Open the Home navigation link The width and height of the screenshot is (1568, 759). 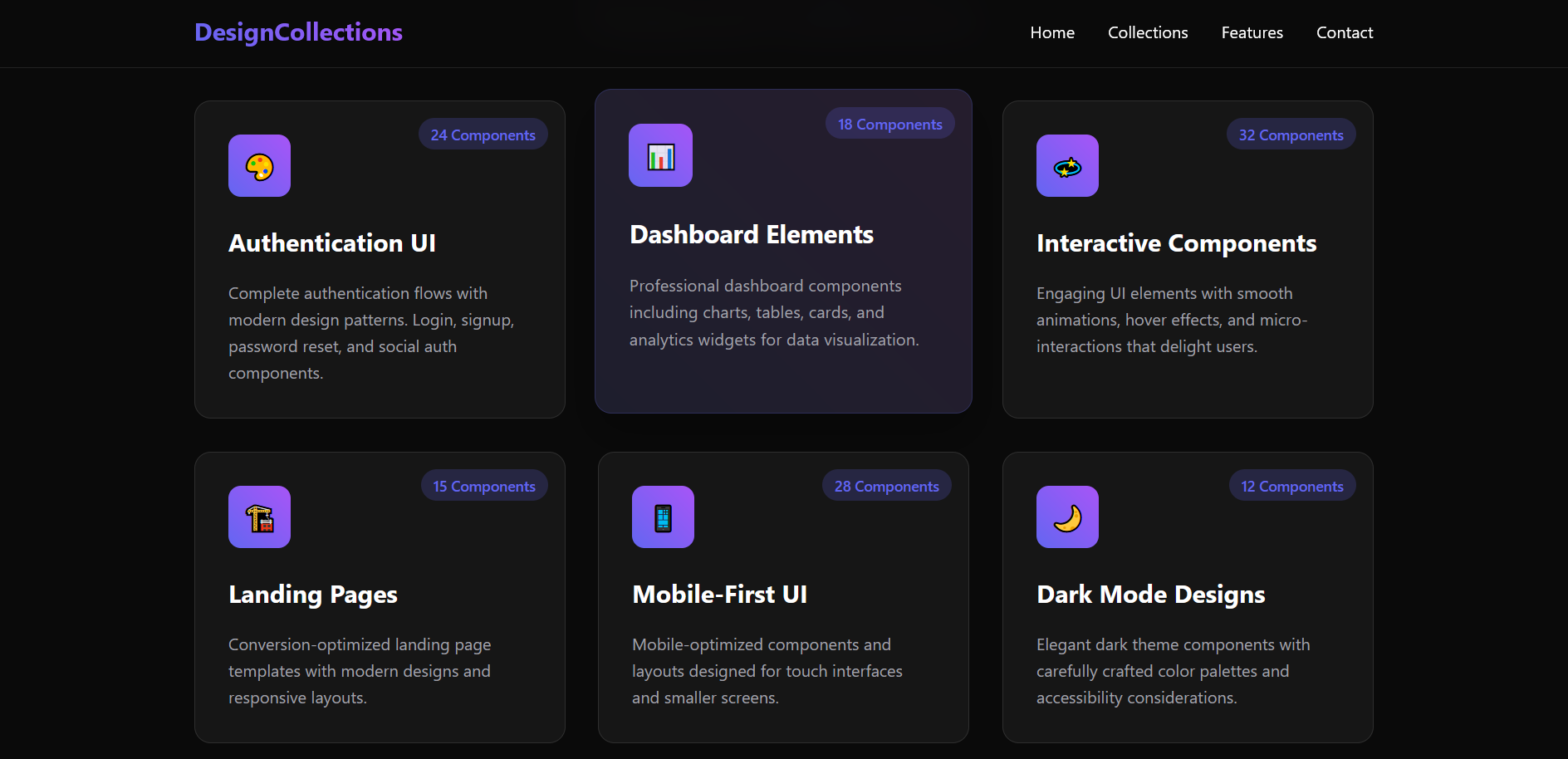[x=1052, y=33]
